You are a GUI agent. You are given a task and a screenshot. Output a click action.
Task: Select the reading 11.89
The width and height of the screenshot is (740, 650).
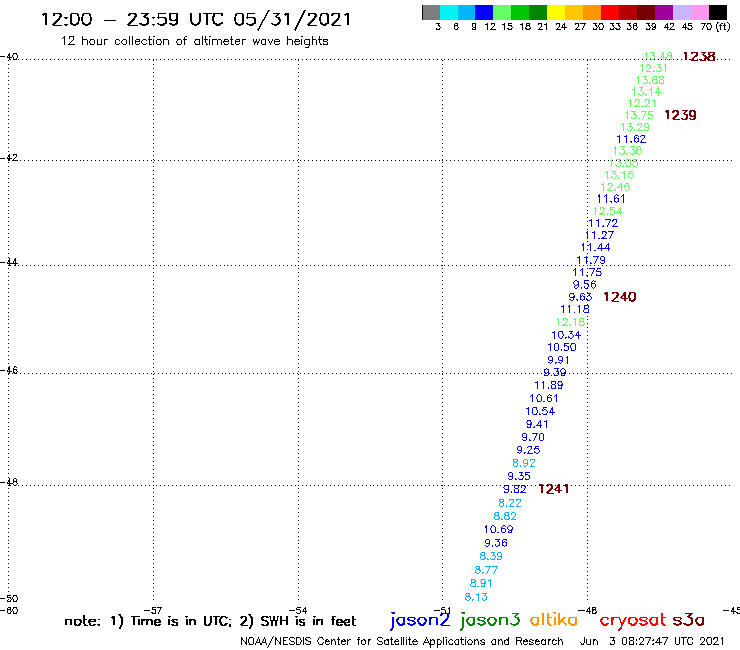[548, 385]
